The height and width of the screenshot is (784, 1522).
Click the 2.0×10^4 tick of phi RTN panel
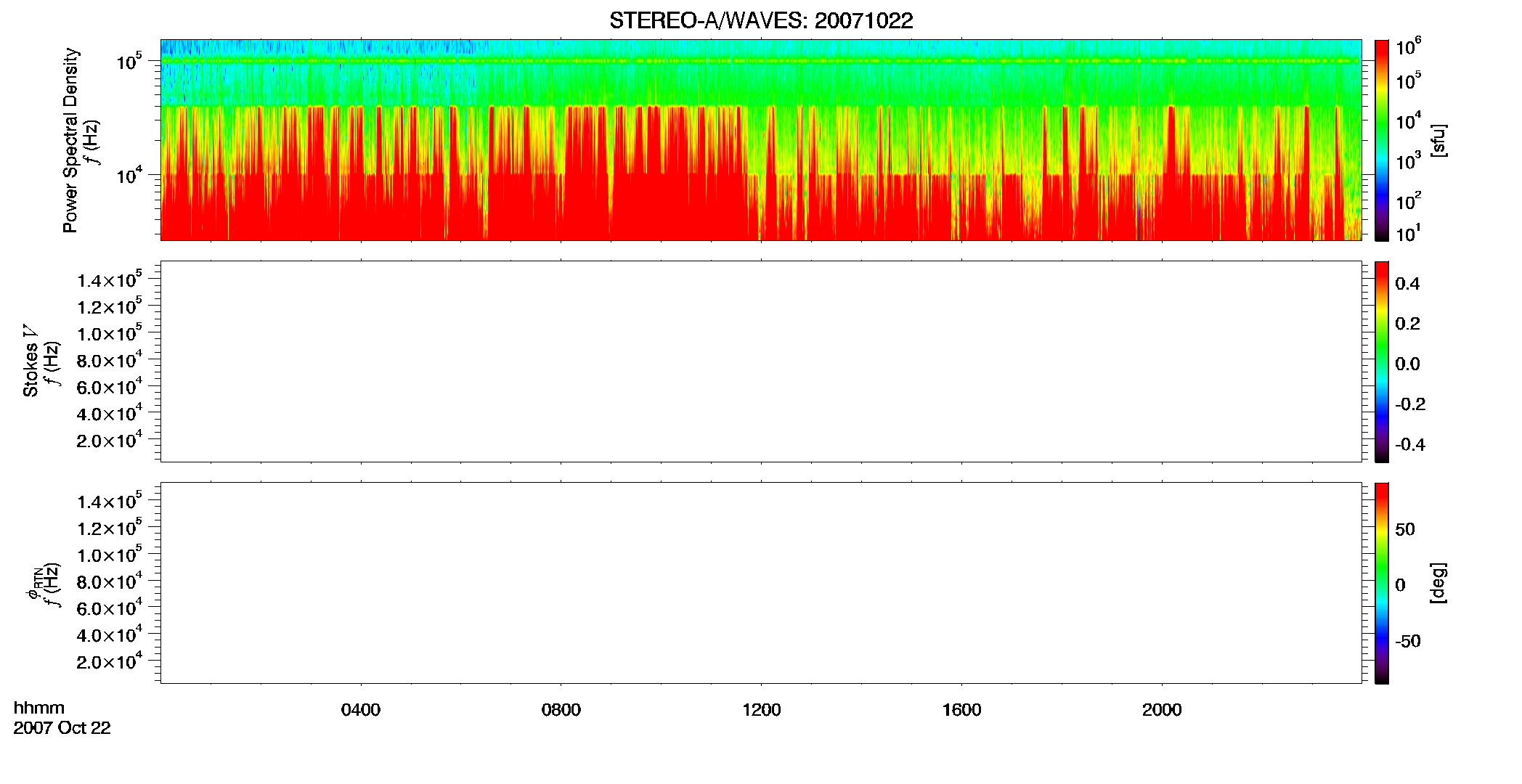110,661
